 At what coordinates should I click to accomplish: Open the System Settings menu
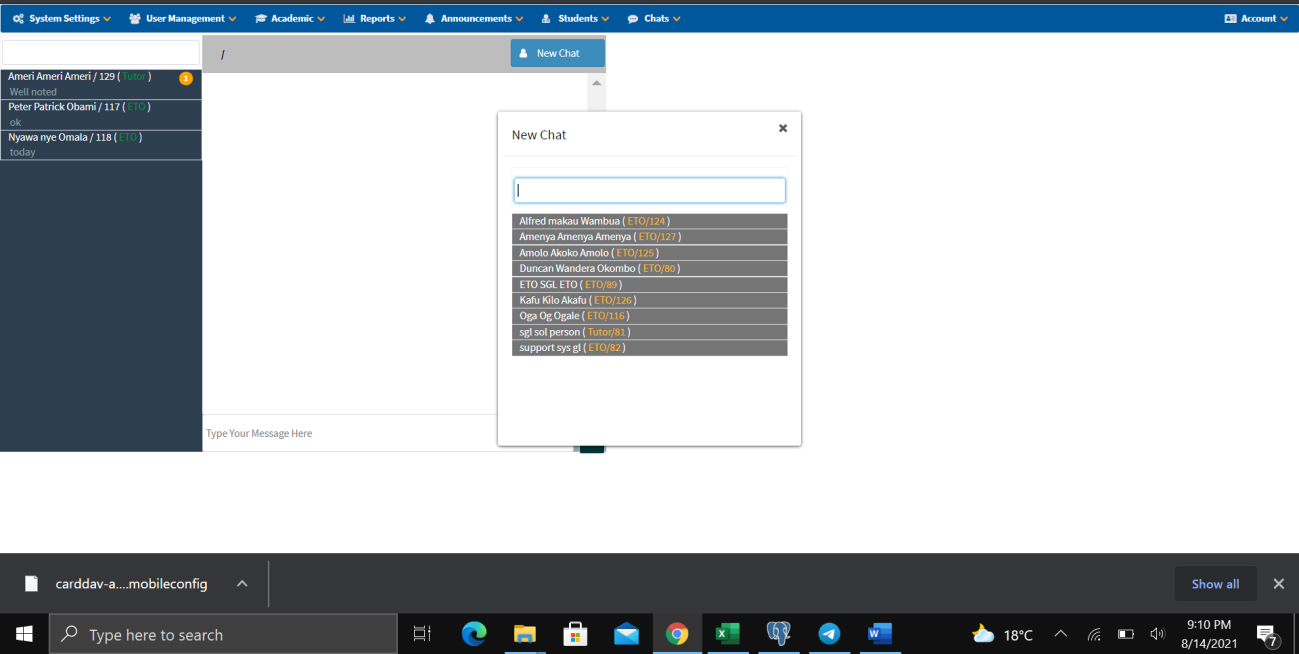(x=59, y=17)
